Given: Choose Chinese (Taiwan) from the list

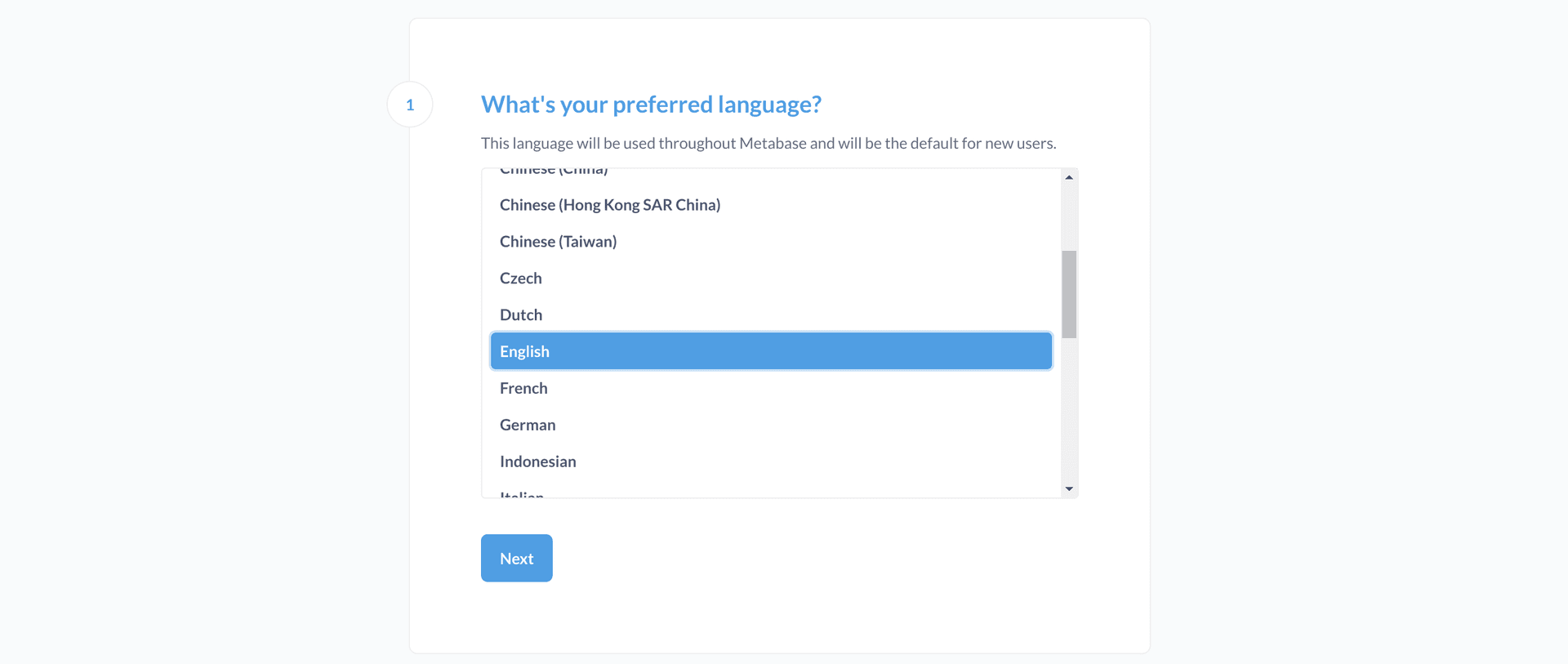Looking at the screenshot, I should click(x=558, y=242).
